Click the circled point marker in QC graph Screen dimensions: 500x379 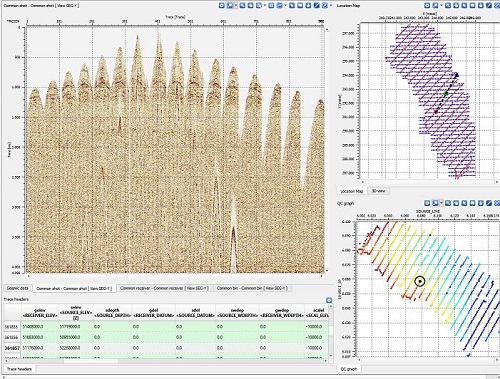tap(420, 282)
